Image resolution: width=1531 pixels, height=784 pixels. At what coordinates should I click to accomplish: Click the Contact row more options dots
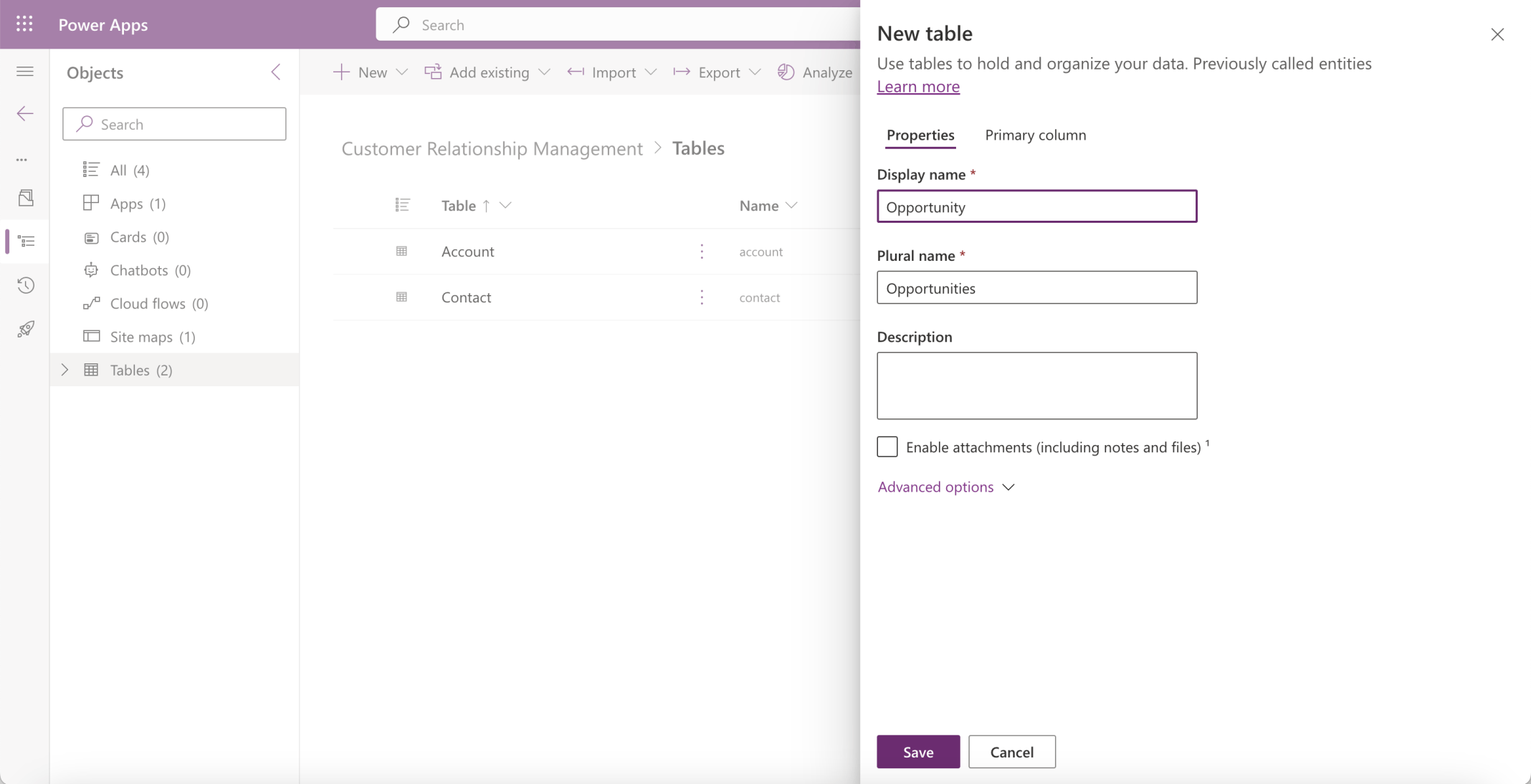click(x=702, y=297)
